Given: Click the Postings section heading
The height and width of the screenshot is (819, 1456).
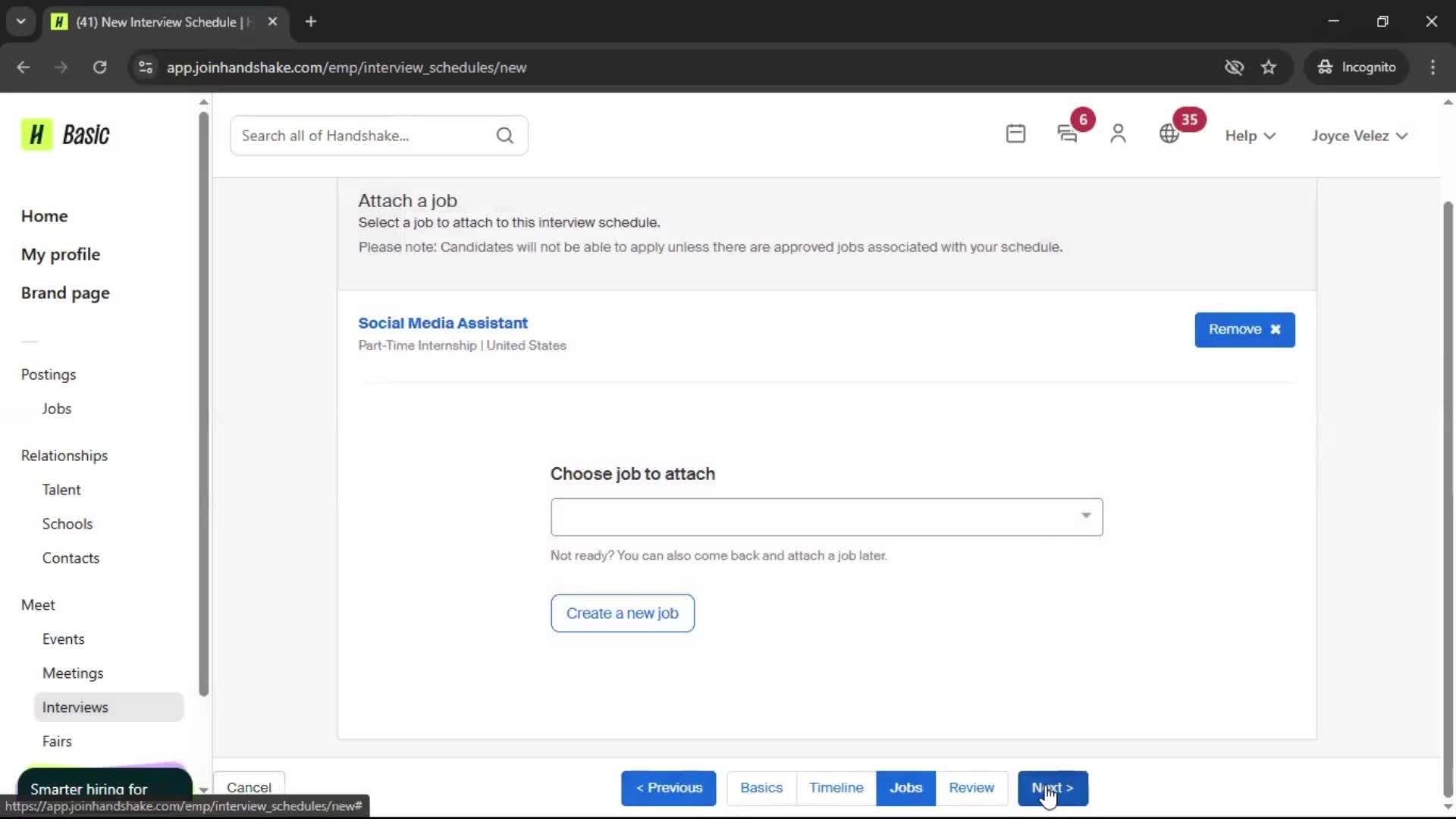Looking at the screenshot, I should 49,375.
